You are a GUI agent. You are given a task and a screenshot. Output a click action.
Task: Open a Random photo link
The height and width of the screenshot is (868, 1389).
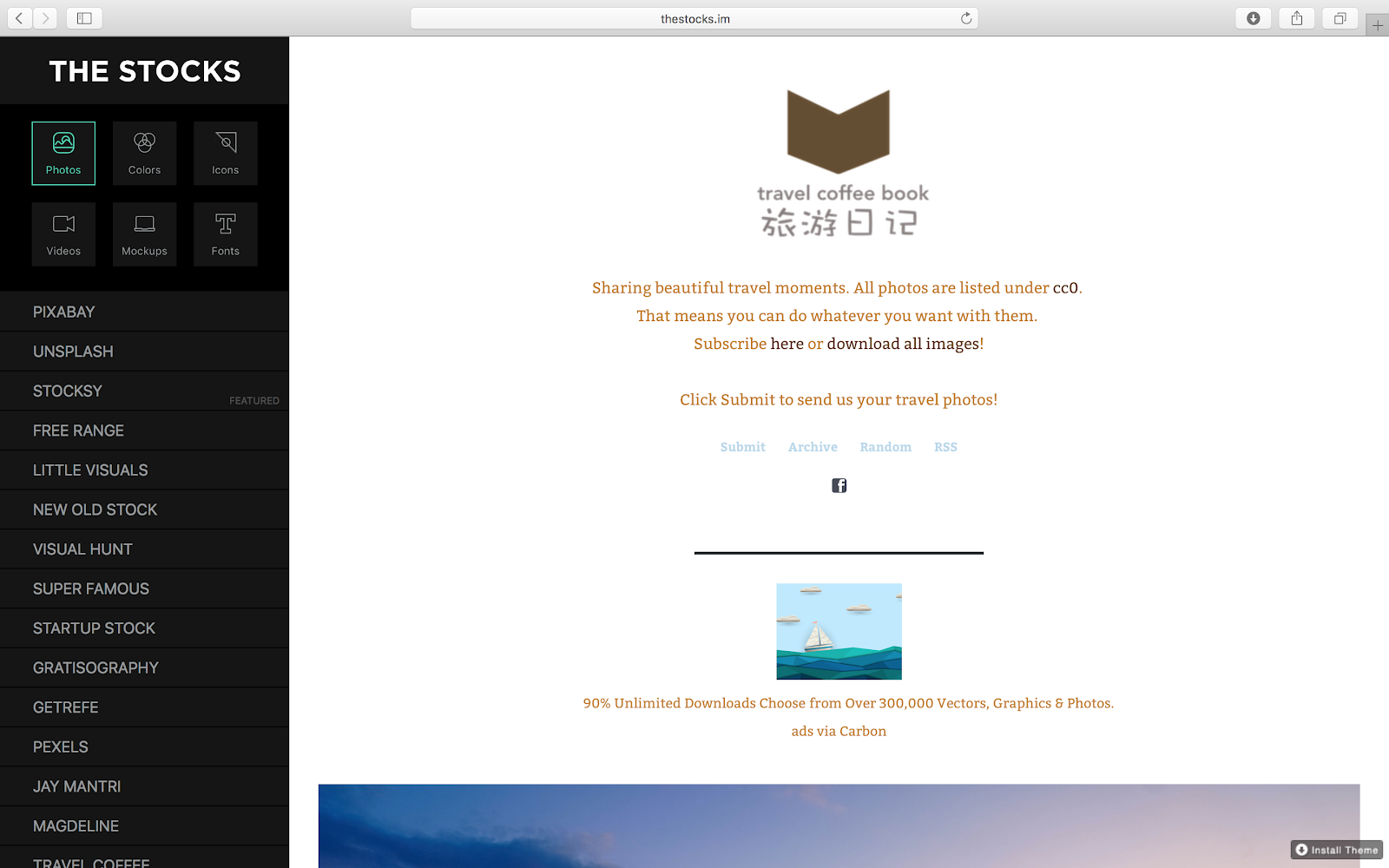(885, 447)
